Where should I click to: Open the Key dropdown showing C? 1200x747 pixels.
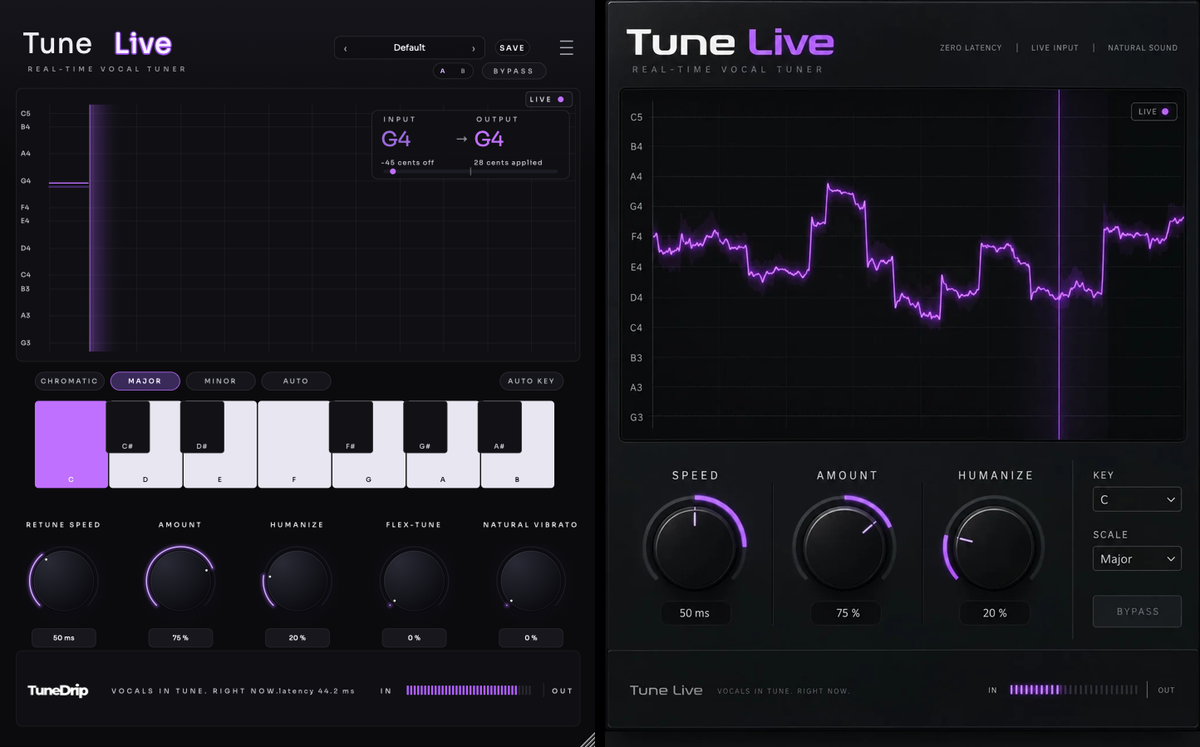point(1137,499)
